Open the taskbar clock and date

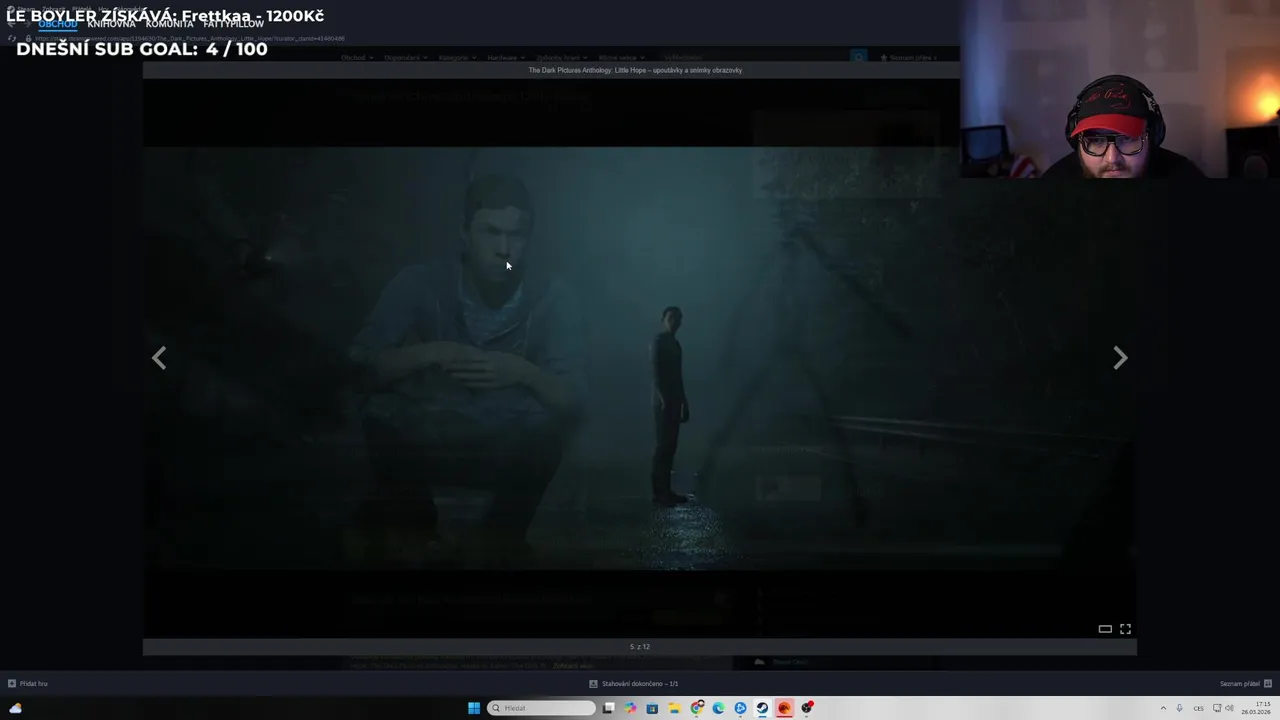point(1256,708)
